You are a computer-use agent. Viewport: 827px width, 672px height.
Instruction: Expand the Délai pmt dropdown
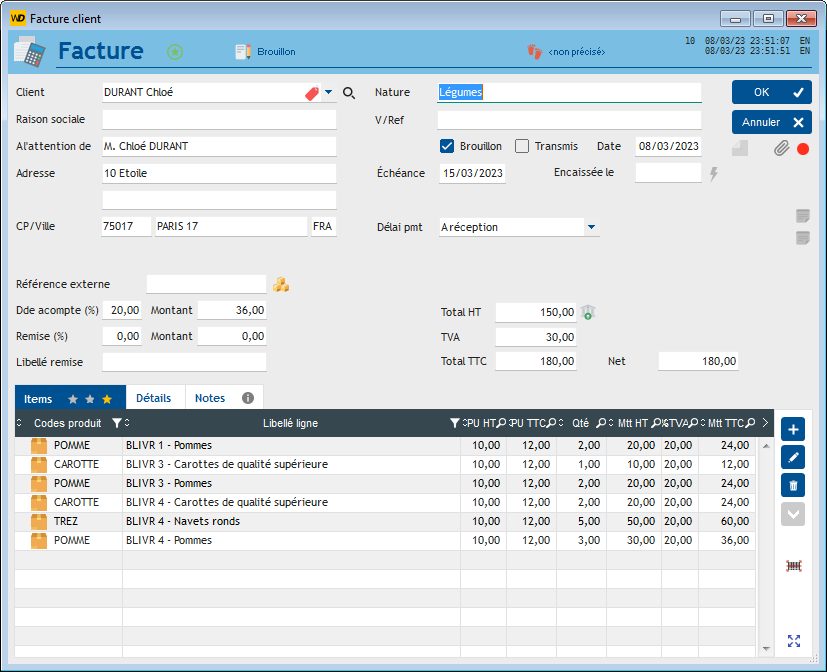click(591, 227)
